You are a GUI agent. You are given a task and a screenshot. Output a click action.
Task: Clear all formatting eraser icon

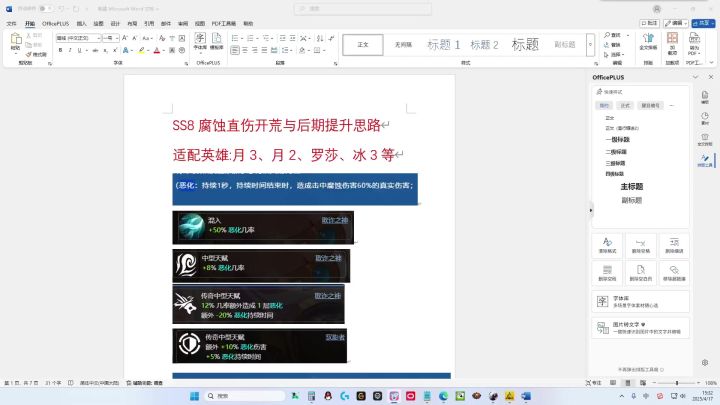[162, 38]
